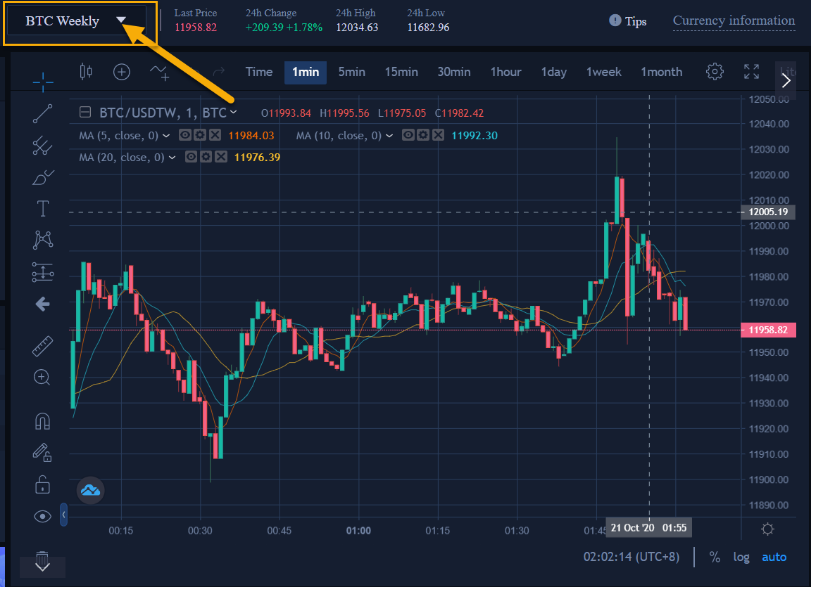The width and height of the screenshot is (813, 589).
Task: Hide the MA 5 indicator with eye icon
Action: [185, 135]
